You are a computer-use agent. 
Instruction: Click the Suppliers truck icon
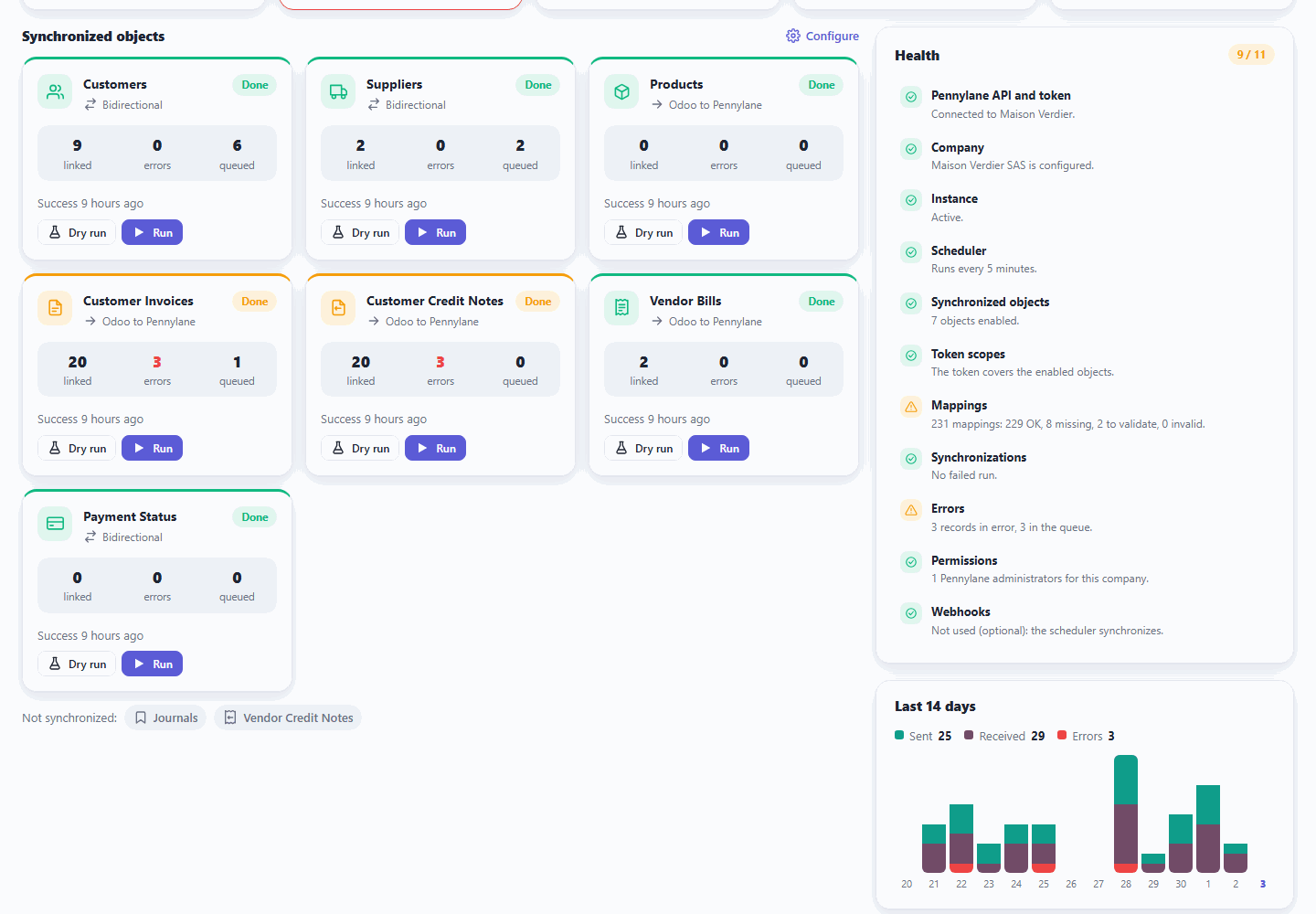click(x=338, y=92)
